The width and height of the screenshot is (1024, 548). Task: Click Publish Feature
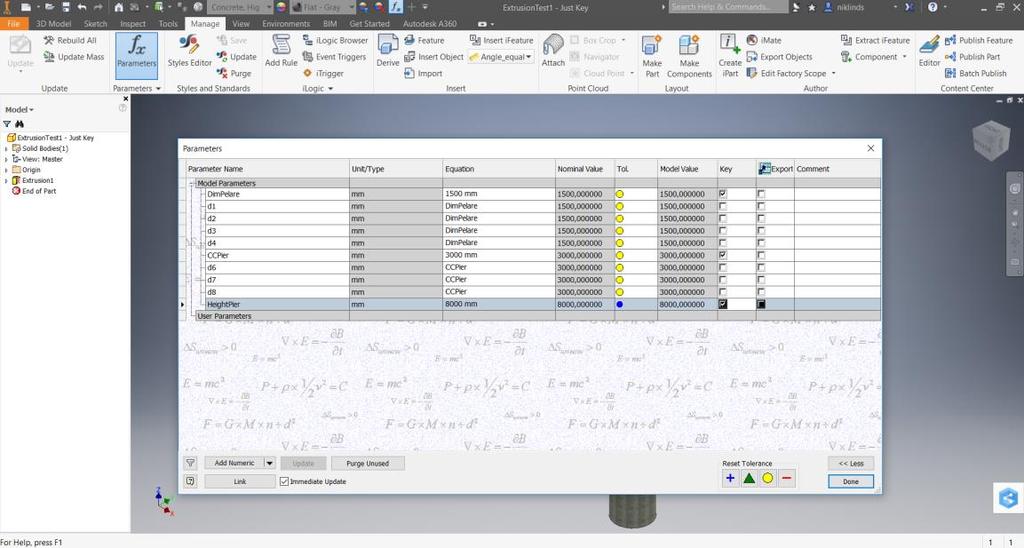pyautogui.click(x=979, y=40)
